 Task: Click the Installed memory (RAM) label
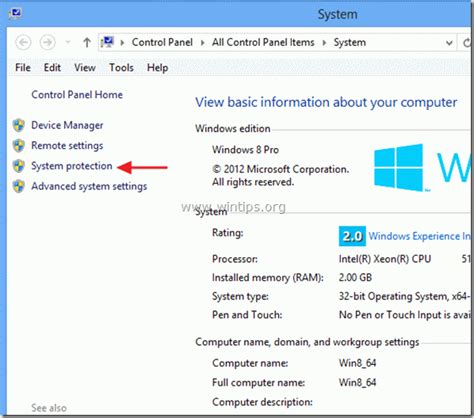coord(268,278)
